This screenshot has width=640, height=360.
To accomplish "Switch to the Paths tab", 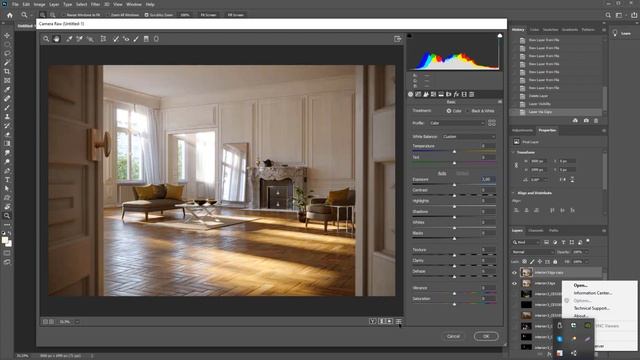I will tap(553, 231).
